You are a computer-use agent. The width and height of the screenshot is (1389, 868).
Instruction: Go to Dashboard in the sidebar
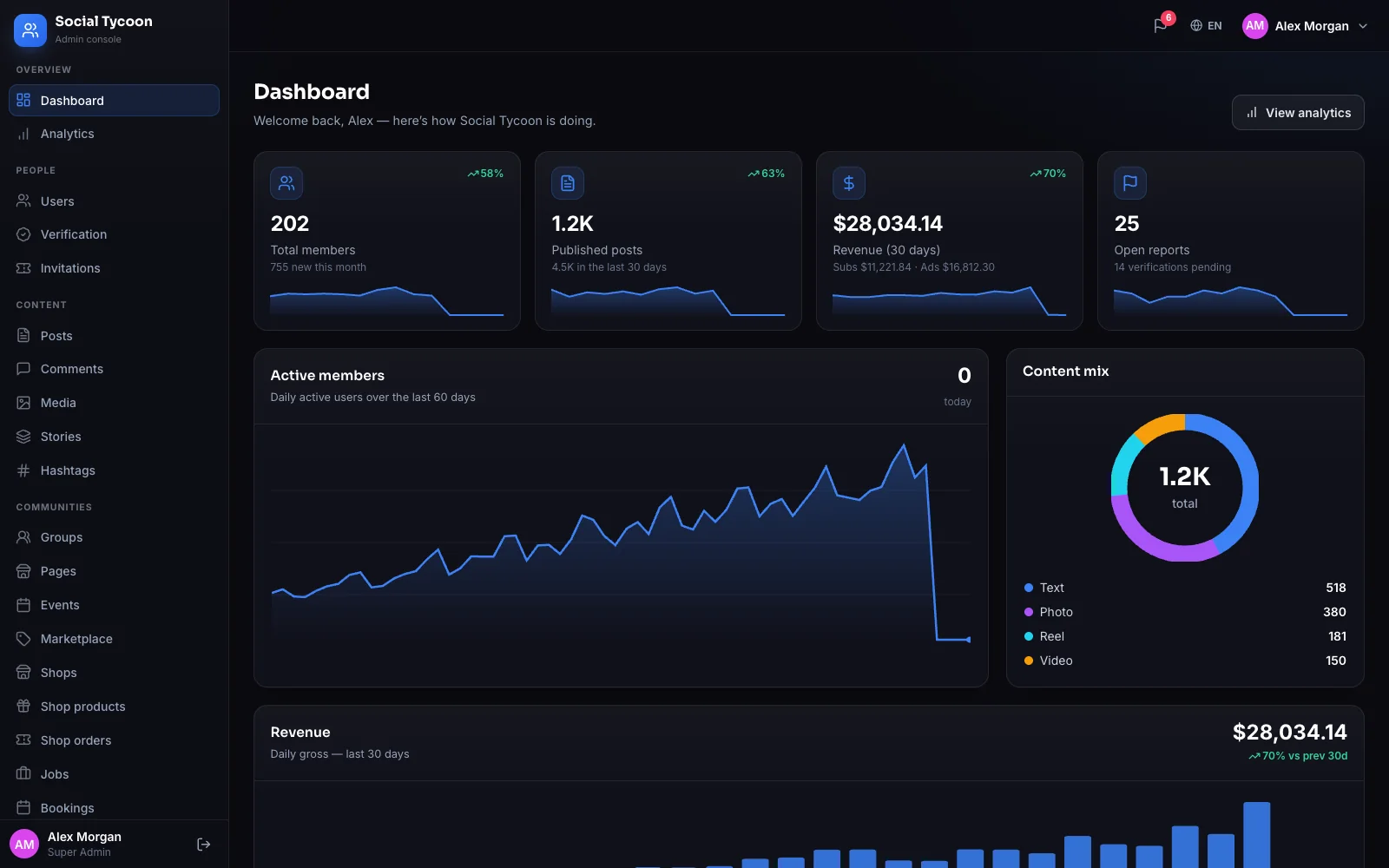tap(114, 101)
